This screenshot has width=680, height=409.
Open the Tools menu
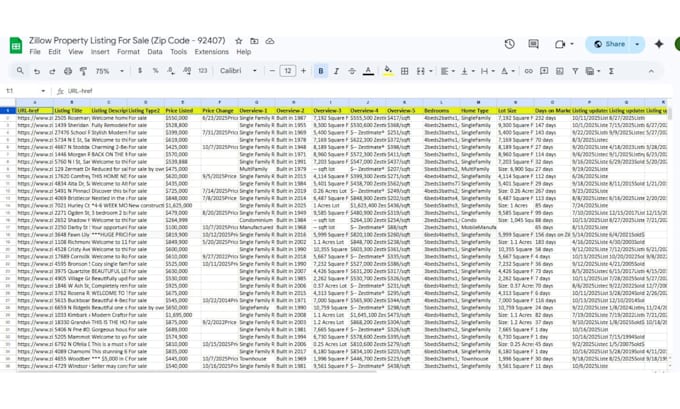[x=178, y=52]
